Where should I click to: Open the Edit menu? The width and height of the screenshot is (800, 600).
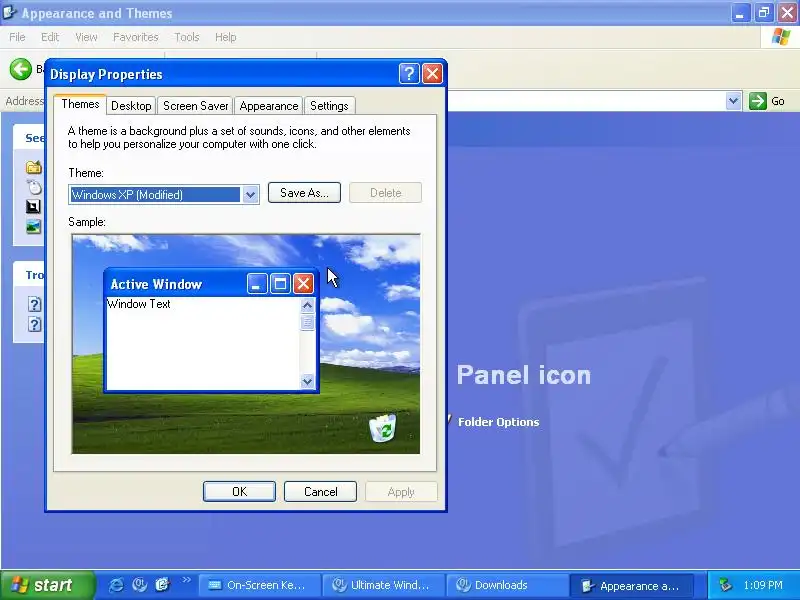(x=50, y=37)
